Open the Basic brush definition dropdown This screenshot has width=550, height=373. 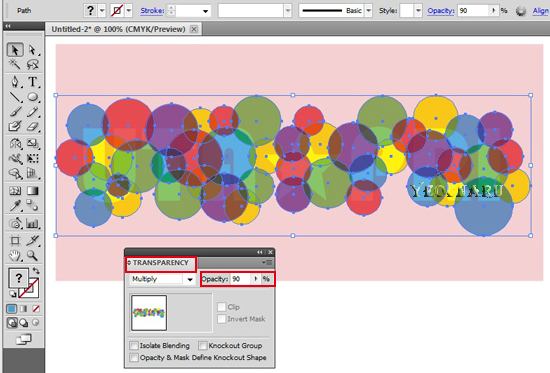(368, 11)
